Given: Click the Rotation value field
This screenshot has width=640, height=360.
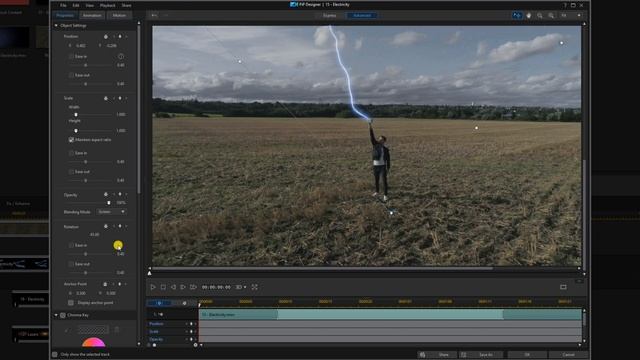Looking at the screenshot, I should coord(94,235).
